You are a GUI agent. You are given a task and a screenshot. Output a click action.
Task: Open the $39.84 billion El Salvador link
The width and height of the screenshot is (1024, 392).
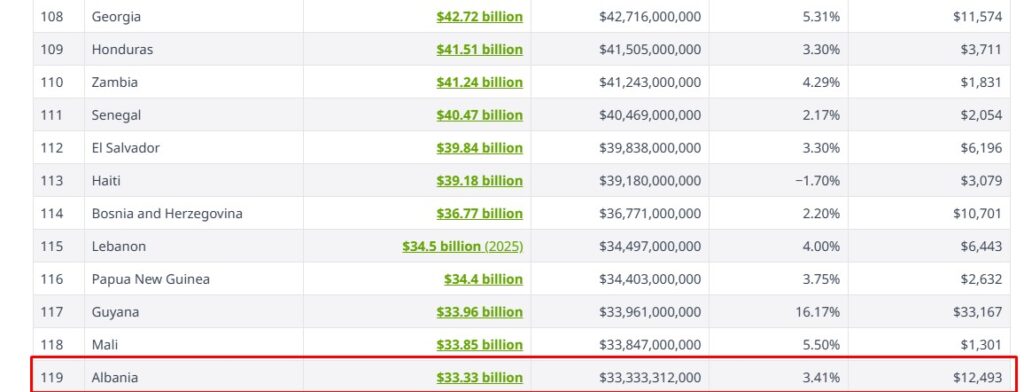tap(479, 148)
